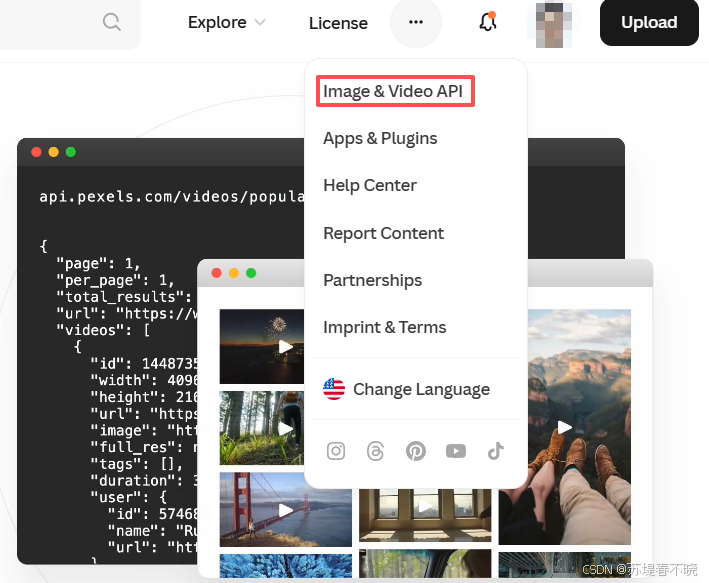Click the "videos": [ line in JSON
The height and width of the screenshot is (583, 709).
103,330
